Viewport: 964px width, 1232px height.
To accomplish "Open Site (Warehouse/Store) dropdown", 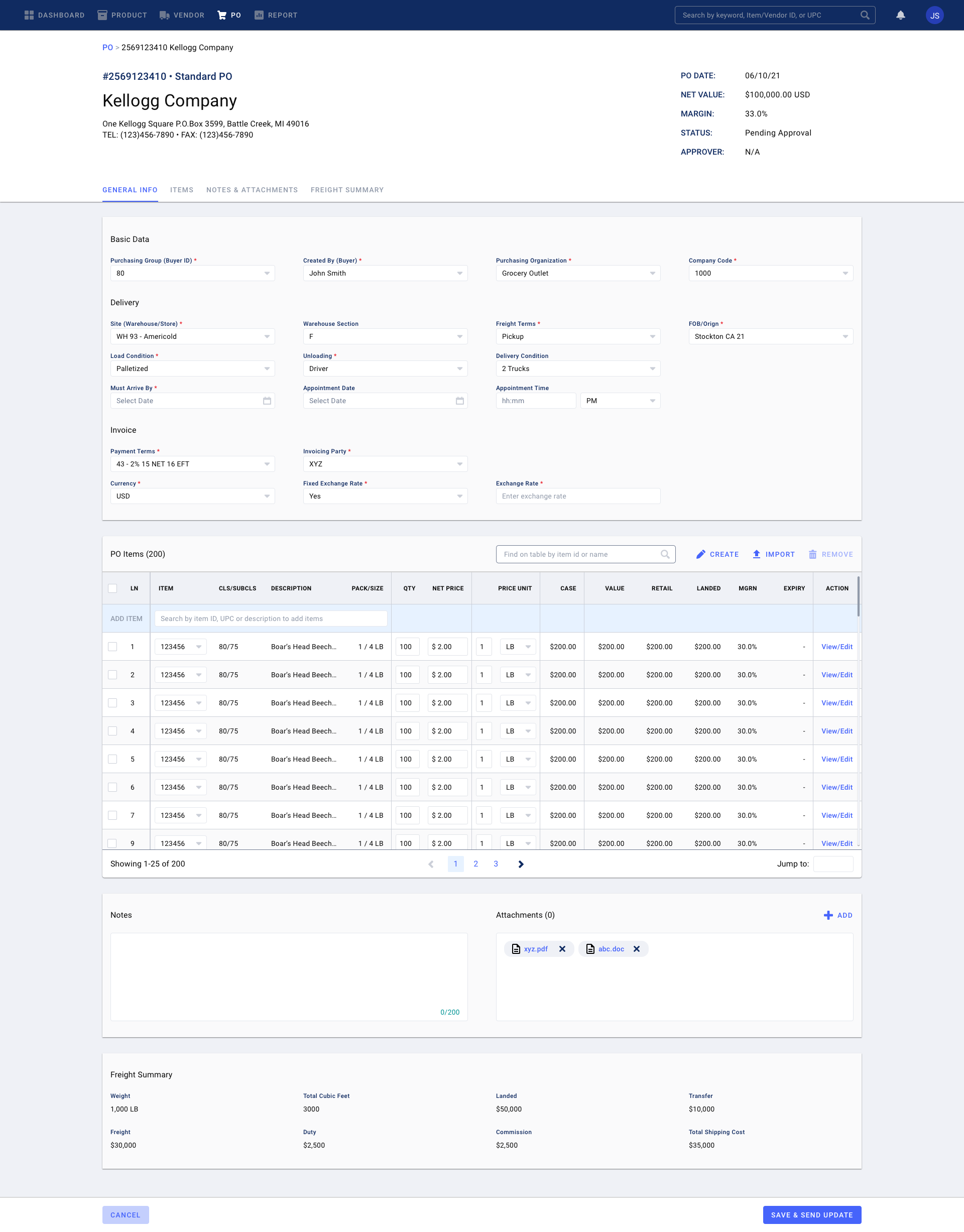I will 192,336.
